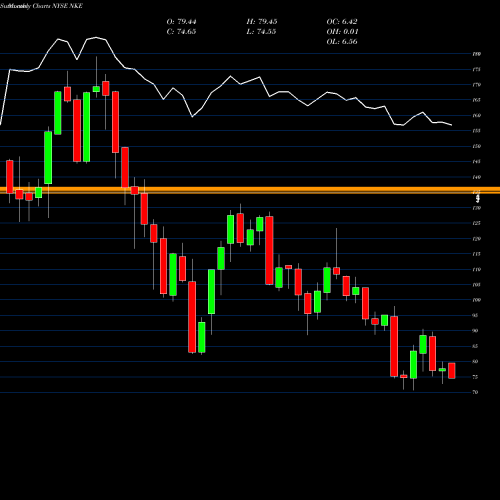Viewport: 500px width, 500px height.
Task: Click the OC: 6.42 readout
Action: (x=342, y=22)
